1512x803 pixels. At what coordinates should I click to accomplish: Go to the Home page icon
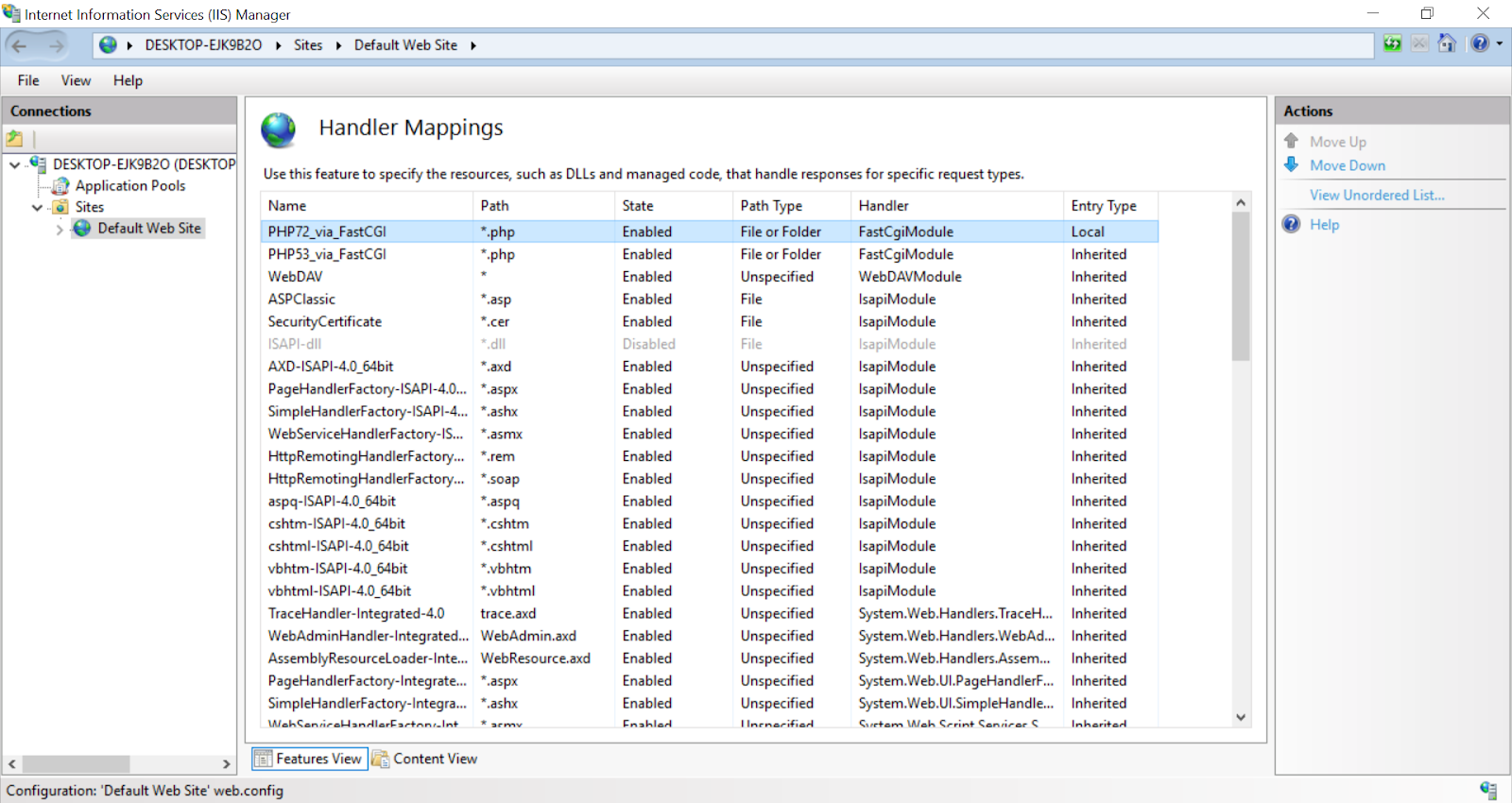(x=1447, y=43)
